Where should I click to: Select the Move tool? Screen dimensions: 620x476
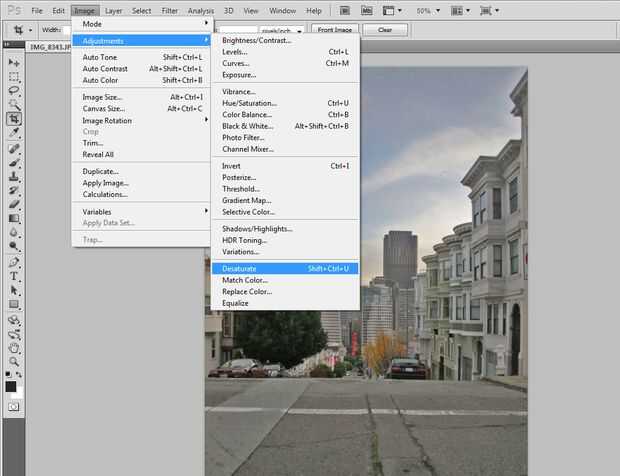[14, 62]
